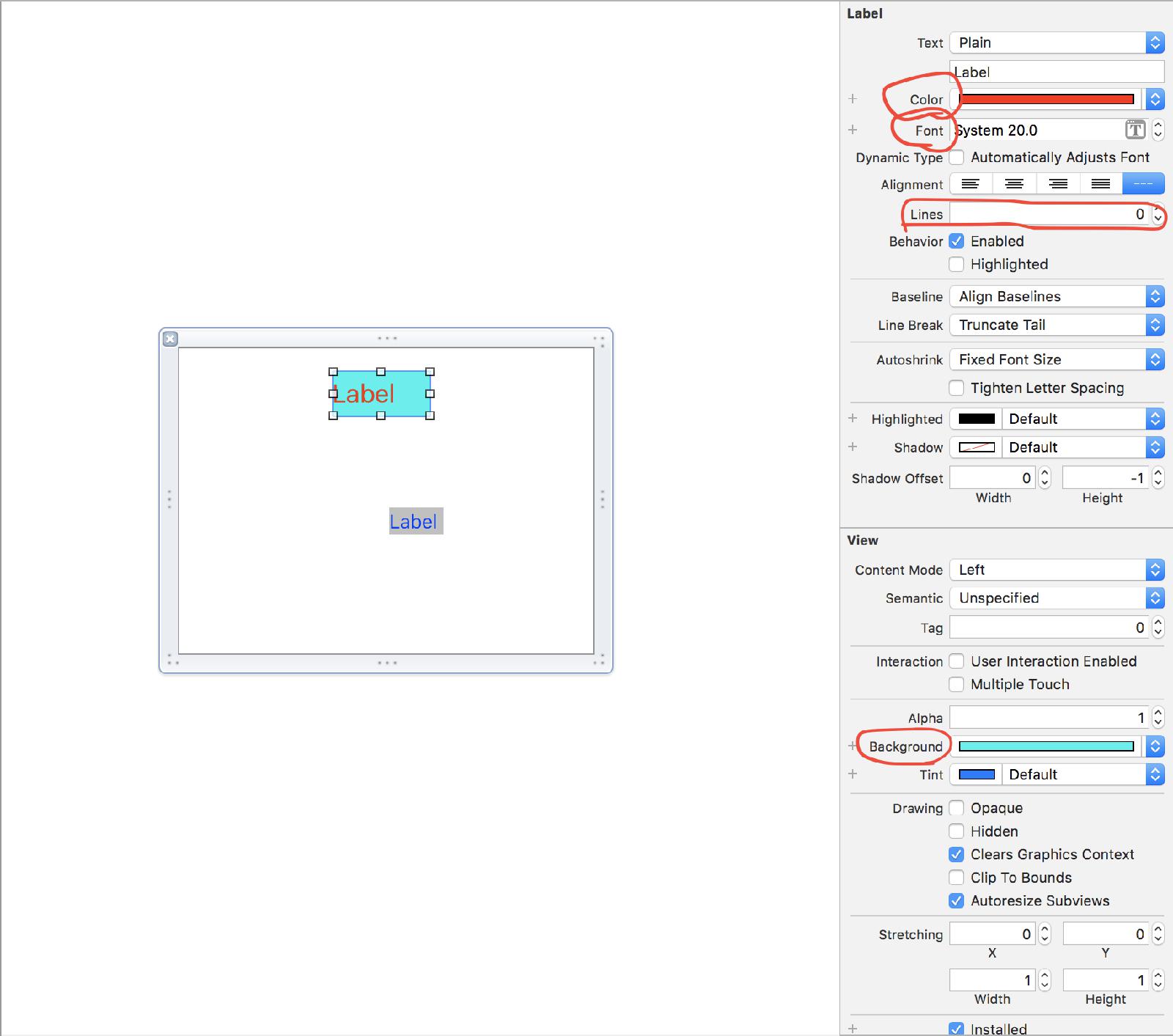Click the Alpha value stepper
This screenshot has height=1036, width=1173.
[x=1158, y=717]
